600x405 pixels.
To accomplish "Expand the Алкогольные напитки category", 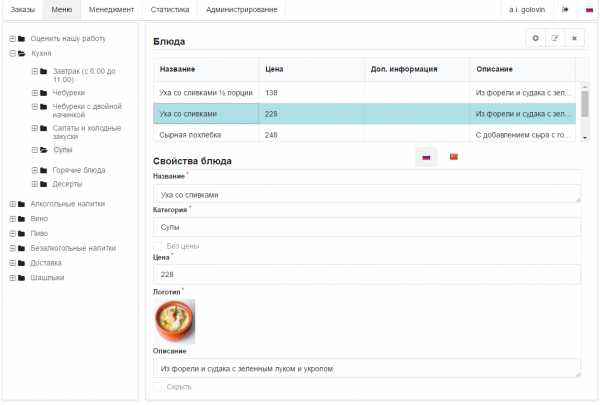I will click(x=11, y=203).
